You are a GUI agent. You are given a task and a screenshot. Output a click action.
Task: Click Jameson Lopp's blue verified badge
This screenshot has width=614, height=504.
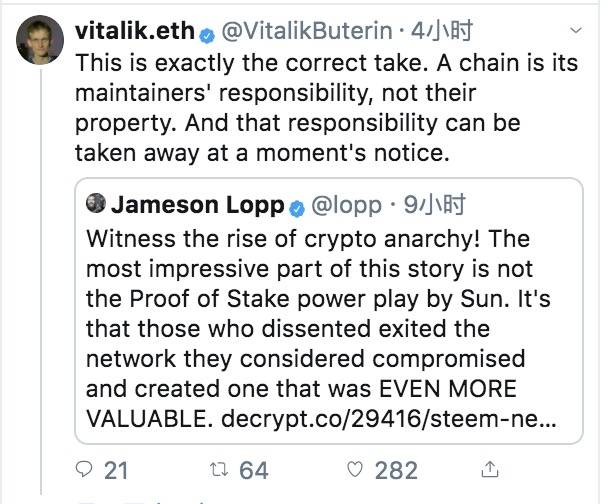[296, 207]
